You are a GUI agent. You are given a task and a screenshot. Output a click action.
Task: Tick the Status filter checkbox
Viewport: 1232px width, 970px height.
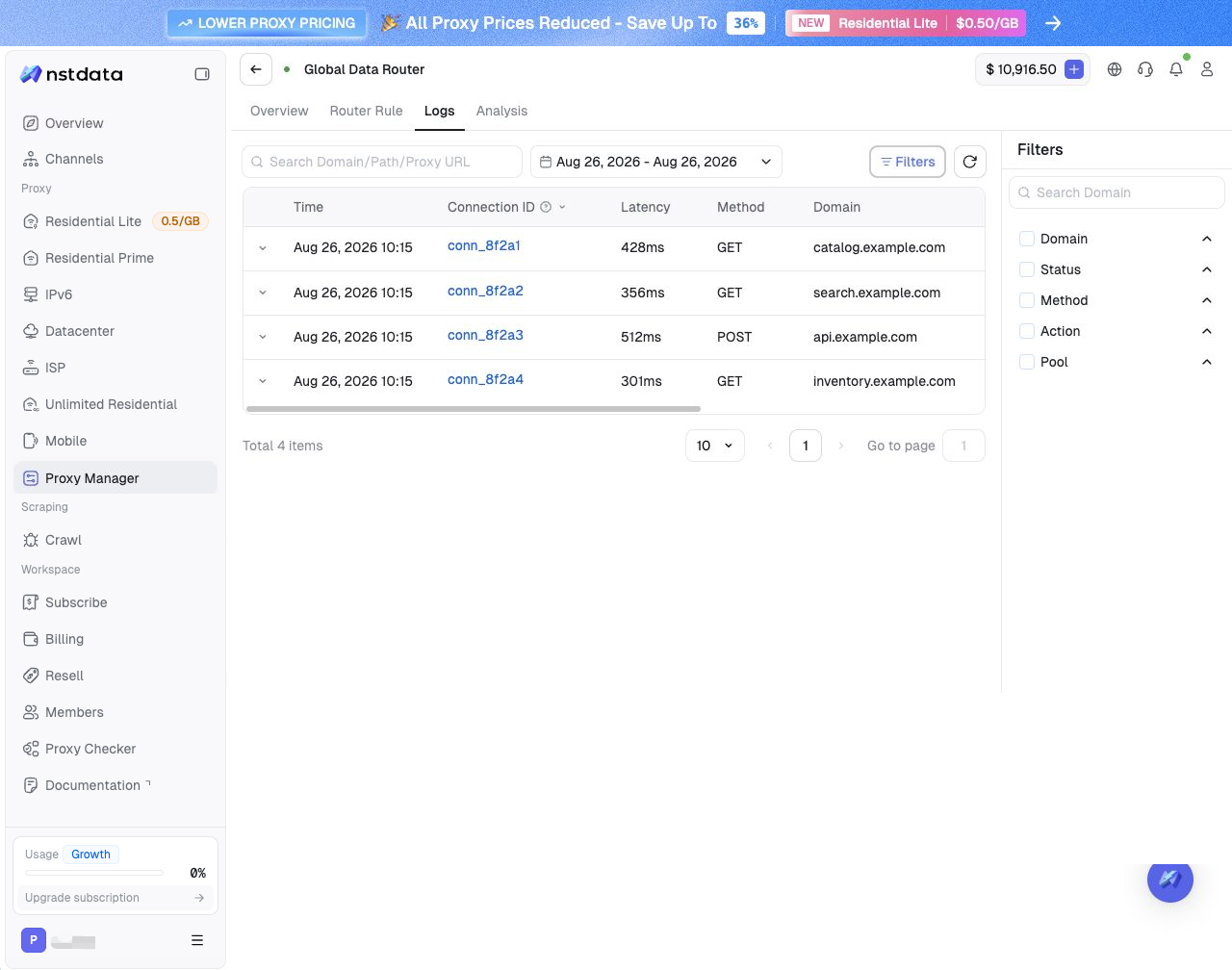(x=1027, y=269)
